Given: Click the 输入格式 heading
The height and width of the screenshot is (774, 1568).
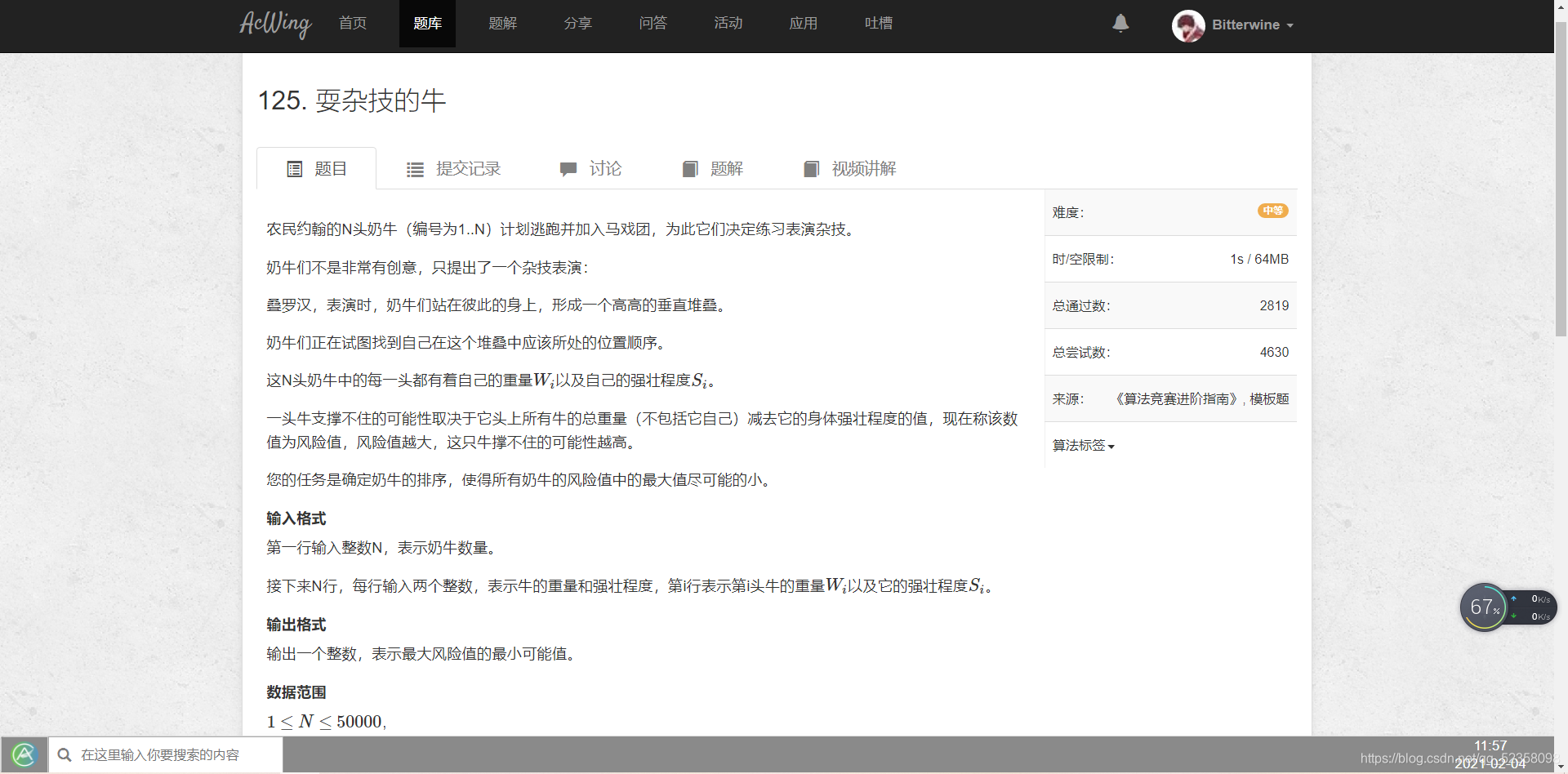Looking at the screenshot, I should [x=296, y=518].
